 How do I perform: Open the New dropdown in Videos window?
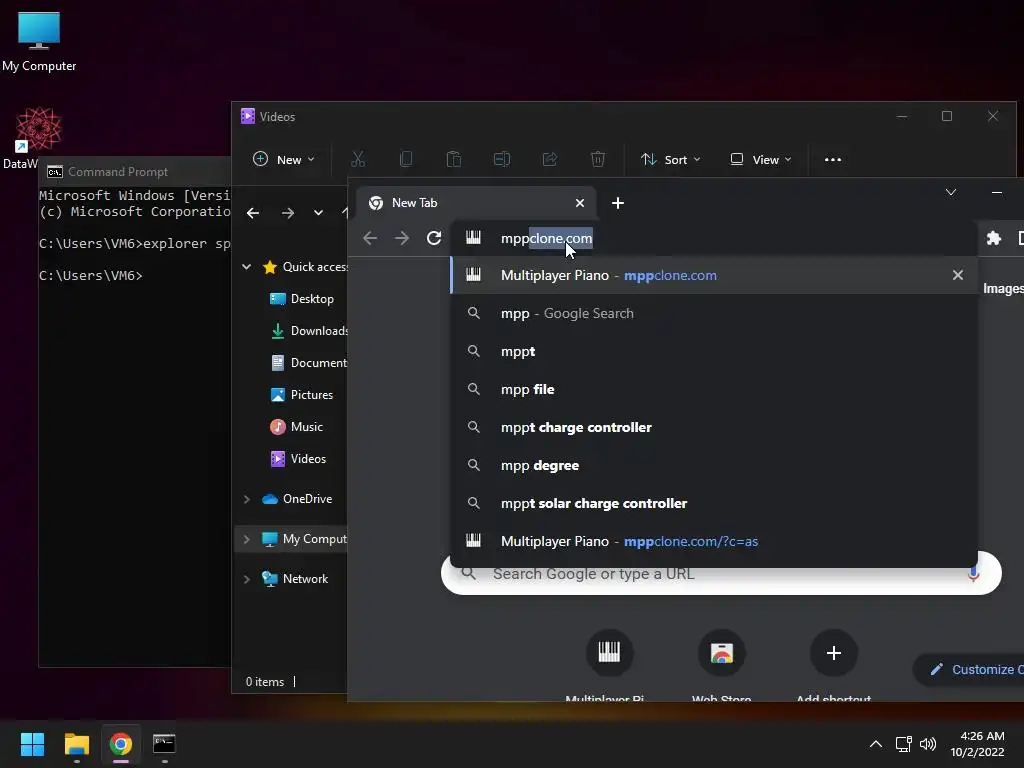(283, 159)
